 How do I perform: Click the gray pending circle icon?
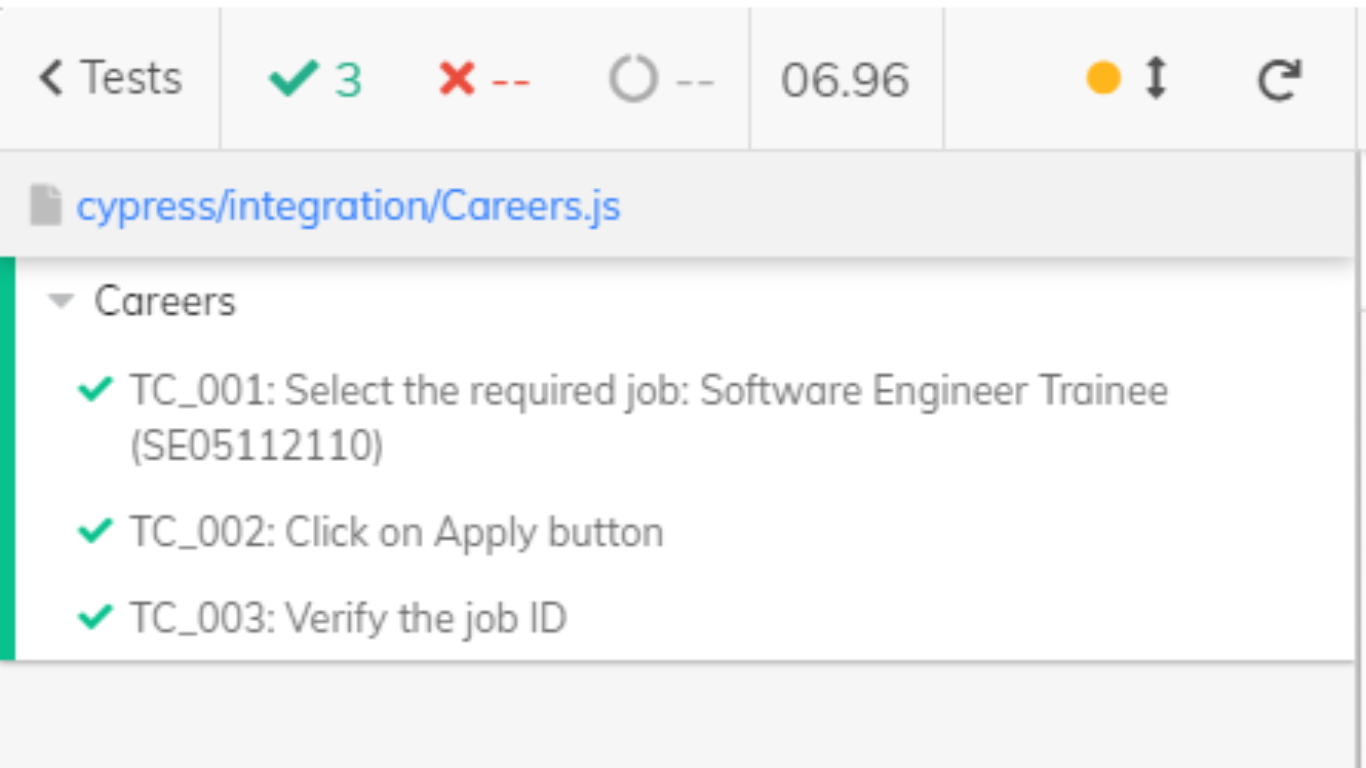(633, 78)
